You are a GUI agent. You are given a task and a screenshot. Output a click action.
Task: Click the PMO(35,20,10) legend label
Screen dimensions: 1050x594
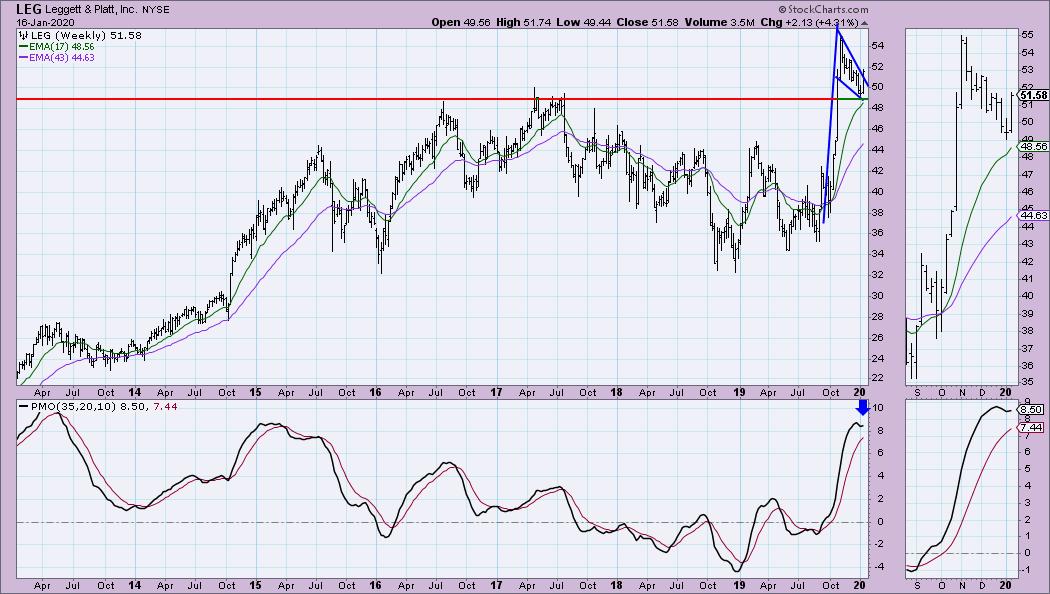coord(74,406)
